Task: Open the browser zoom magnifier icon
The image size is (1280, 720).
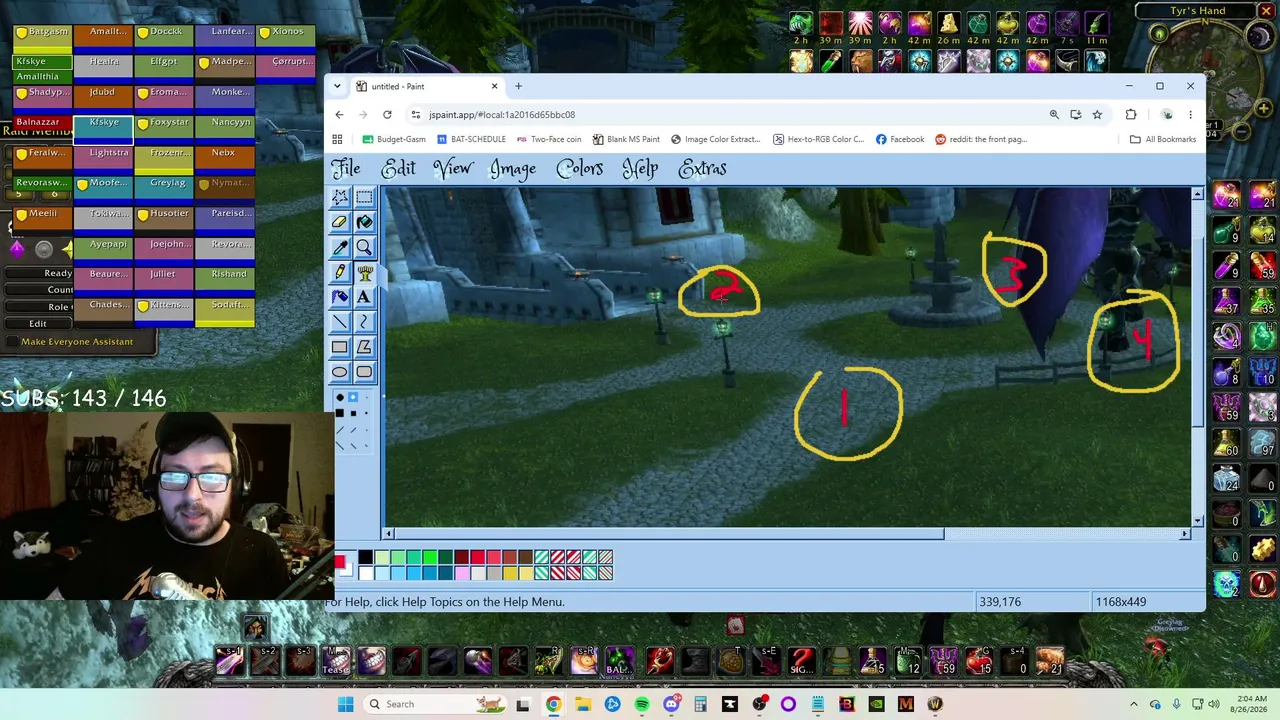Action: [1054, 114]
